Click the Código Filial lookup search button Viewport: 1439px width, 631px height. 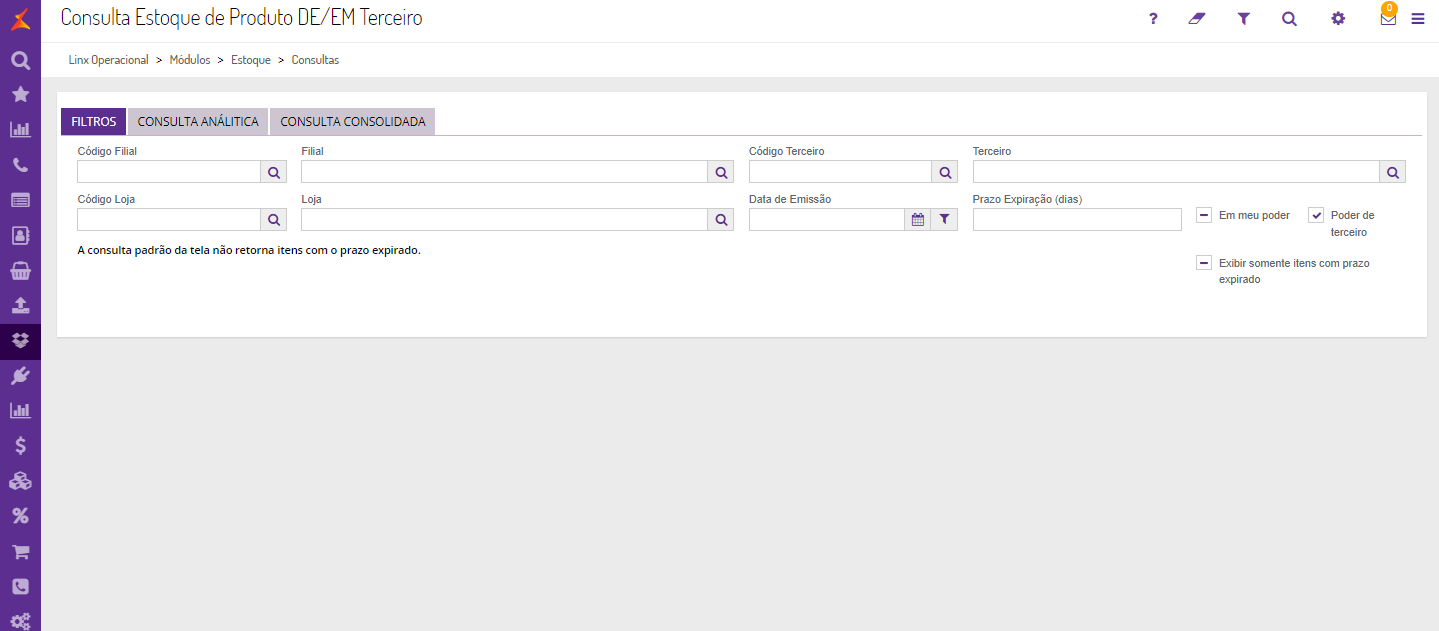coord(274,172)
